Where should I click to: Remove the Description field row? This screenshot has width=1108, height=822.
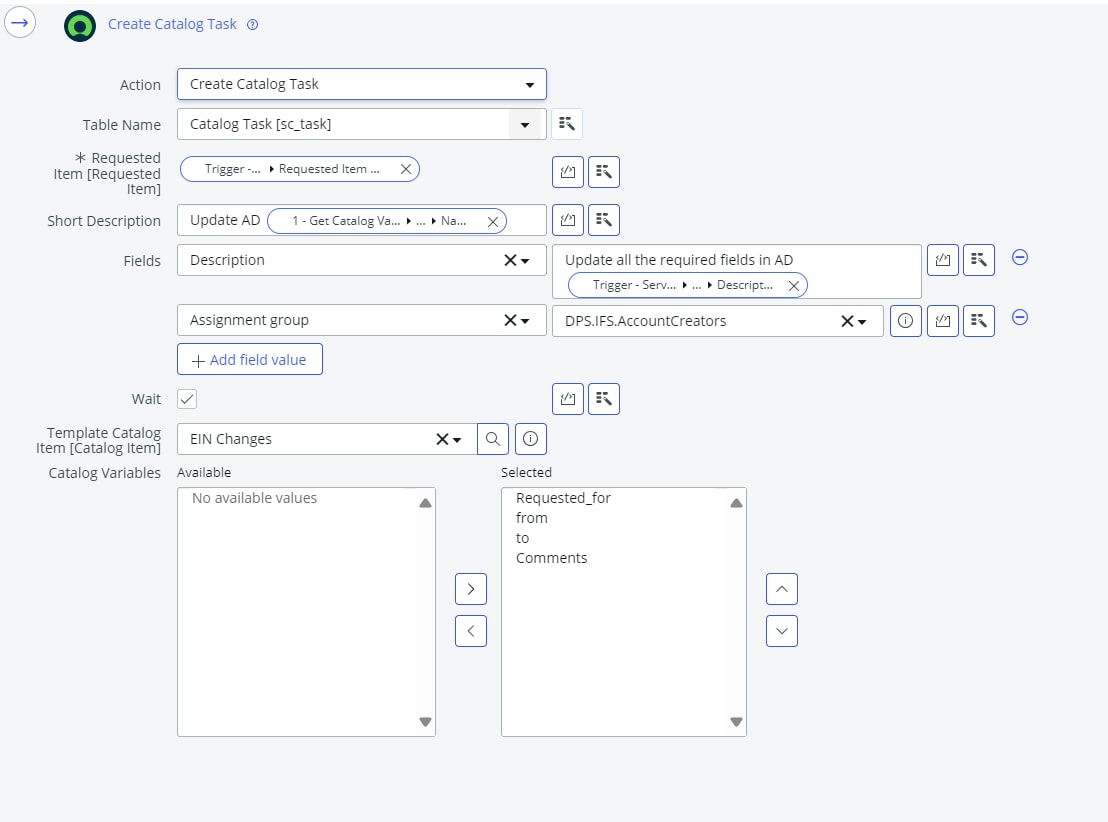click(x=1020, y=257)
